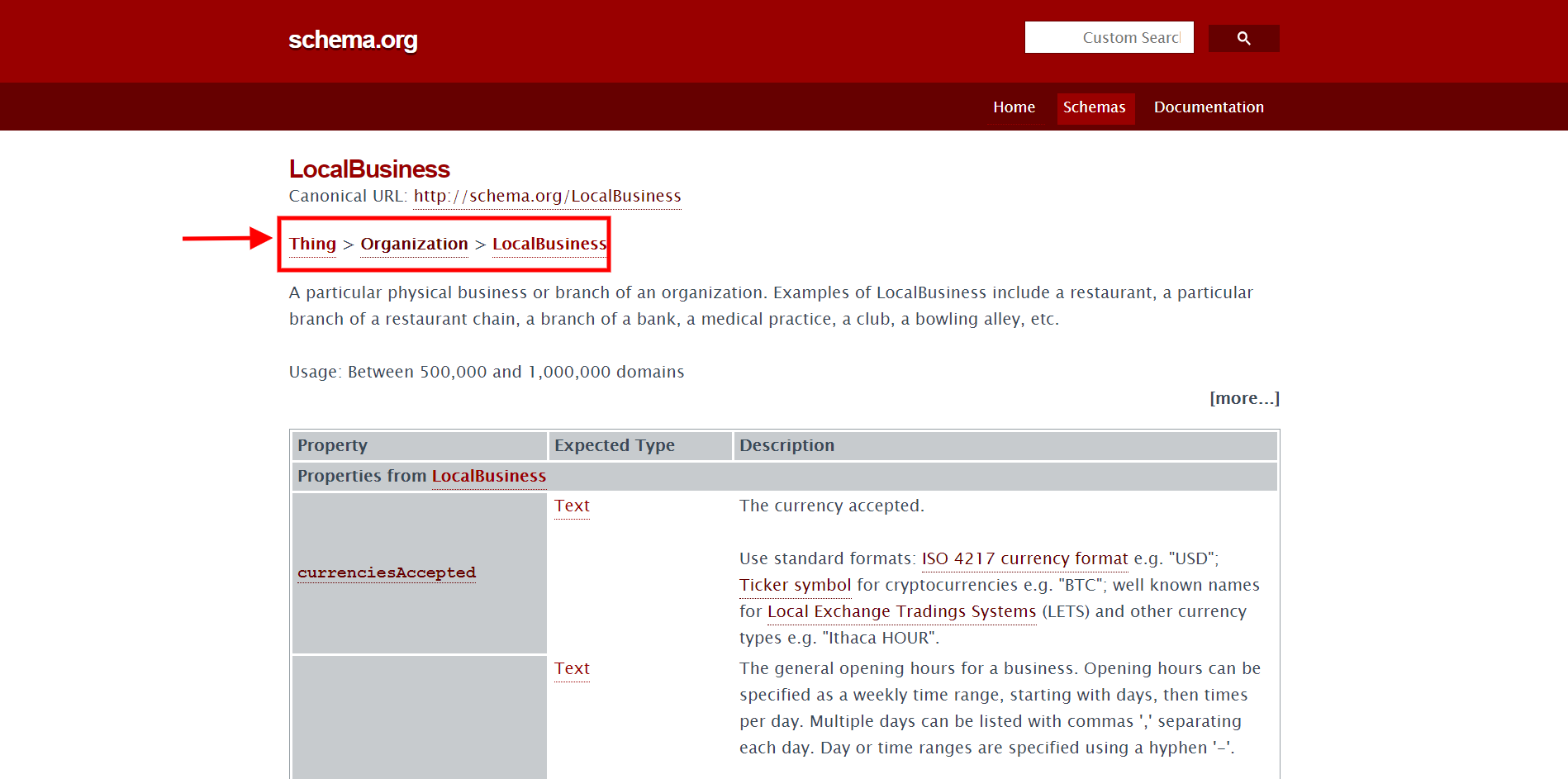Expand the [more...] link

click(x=1244, y=398)
